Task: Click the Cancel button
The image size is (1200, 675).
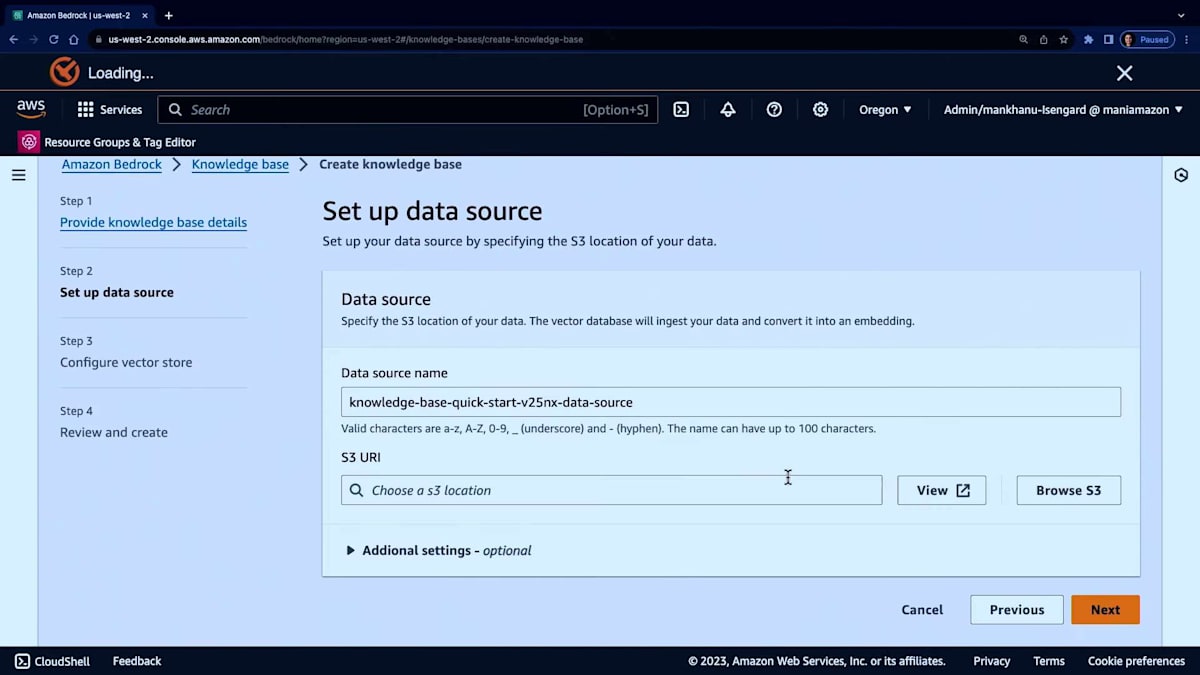Action: pyautogui.click(x=922, y=609)
